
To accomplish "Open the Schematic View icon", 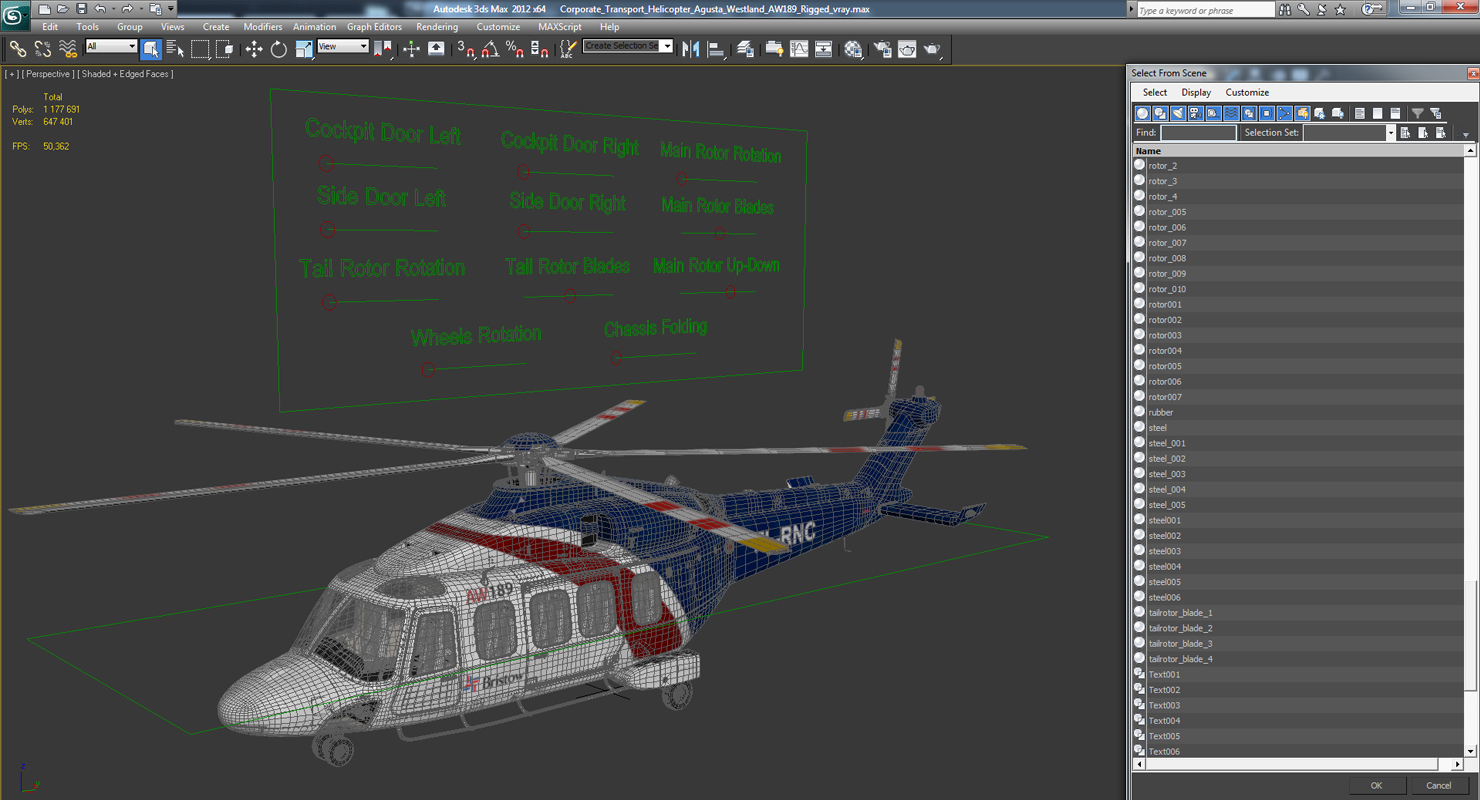I will [824, 49].
